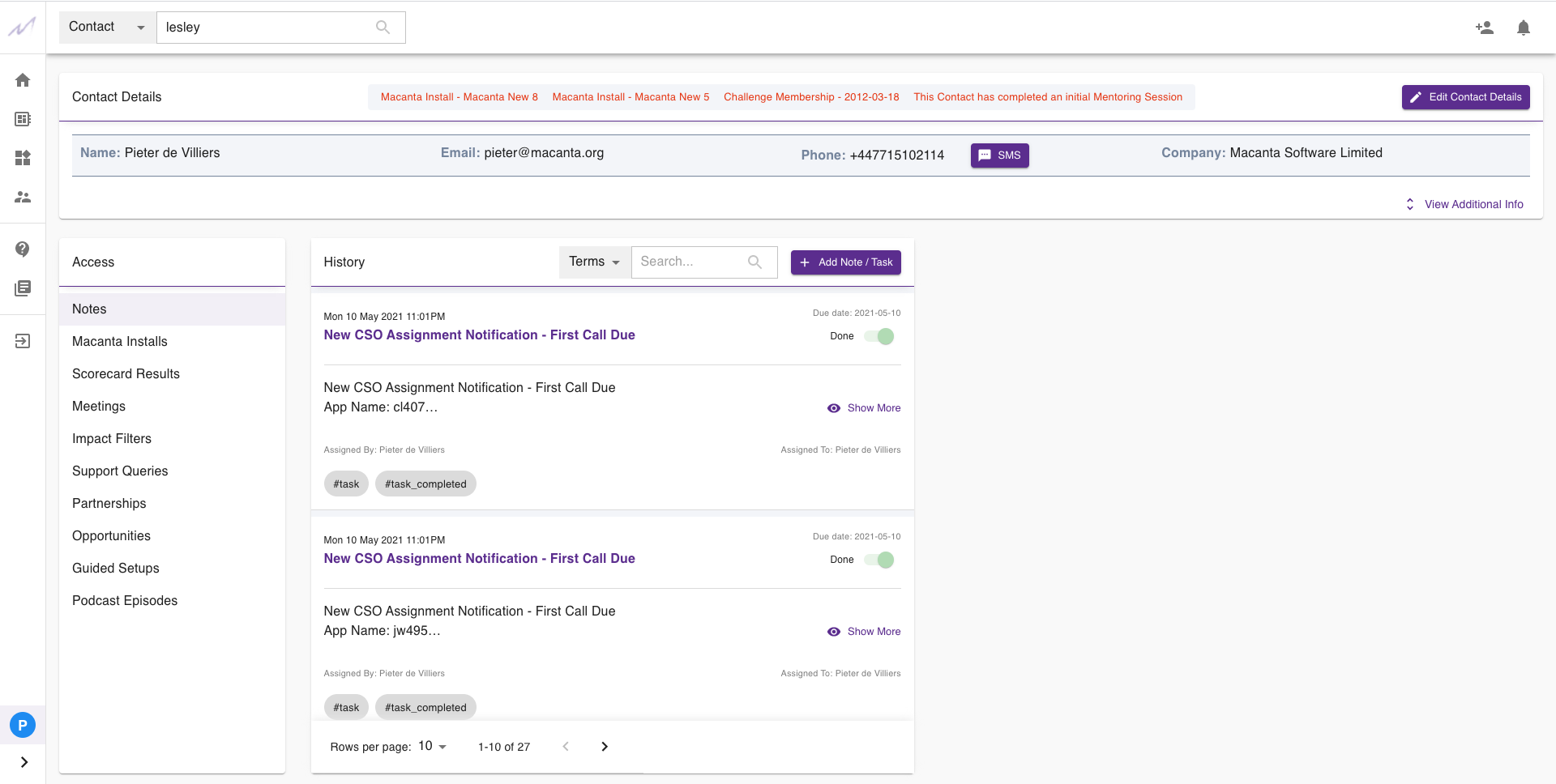1556x784 pixels.
Task: Open the Contact search type dropdown
Action: coord(105,27)
